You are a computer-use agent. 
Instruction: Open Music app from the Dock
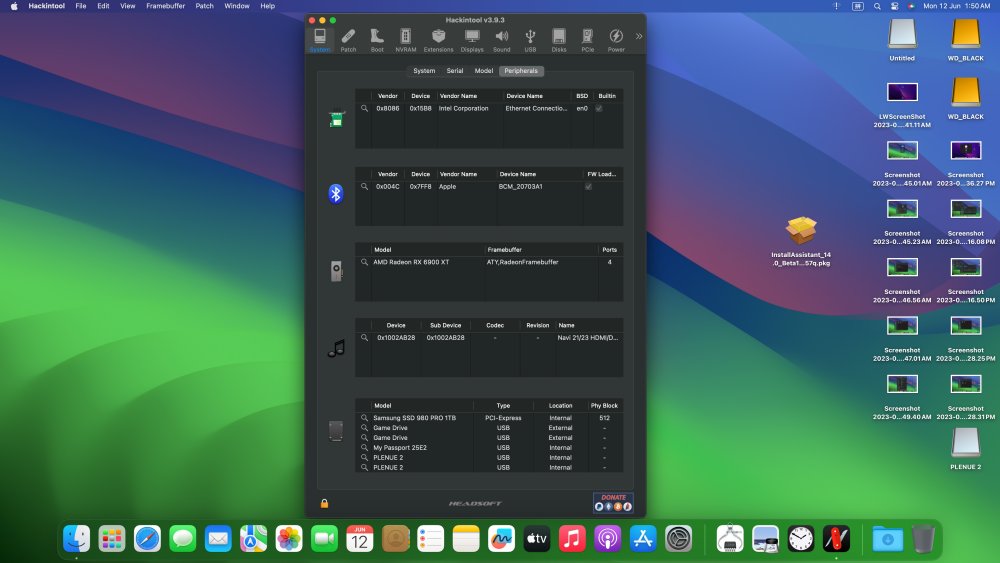pos(572,539)
